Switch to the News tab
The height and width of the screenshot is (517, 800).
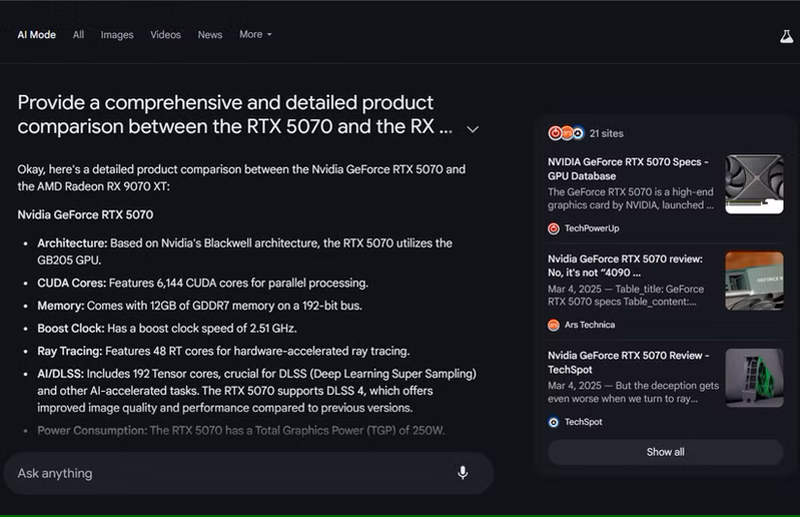[210, 35]
